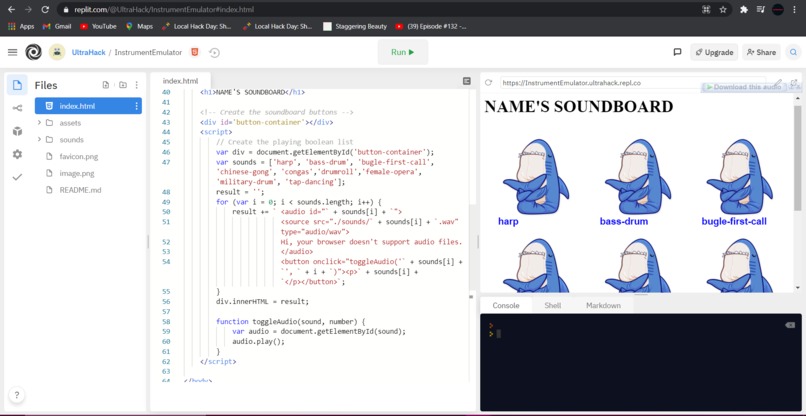Open the Replit hamburger menu
This screenshot has height=416, width=806.
point(12,52)
